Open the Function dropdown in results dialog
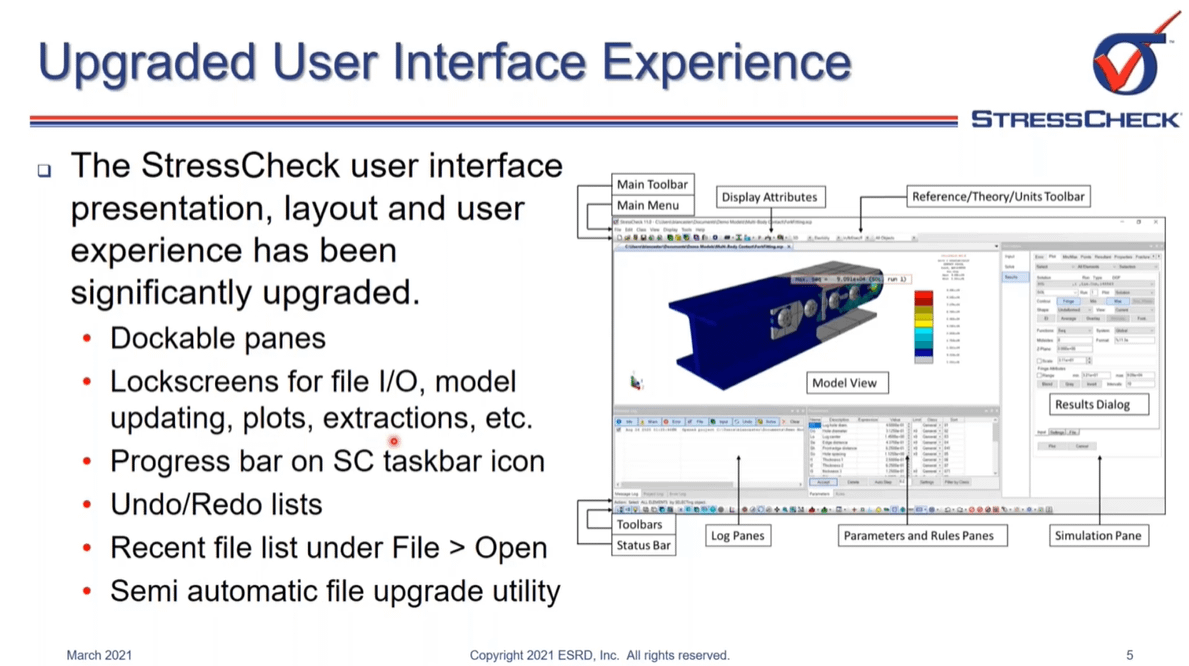1189x666 pixels. point(1075,330)
